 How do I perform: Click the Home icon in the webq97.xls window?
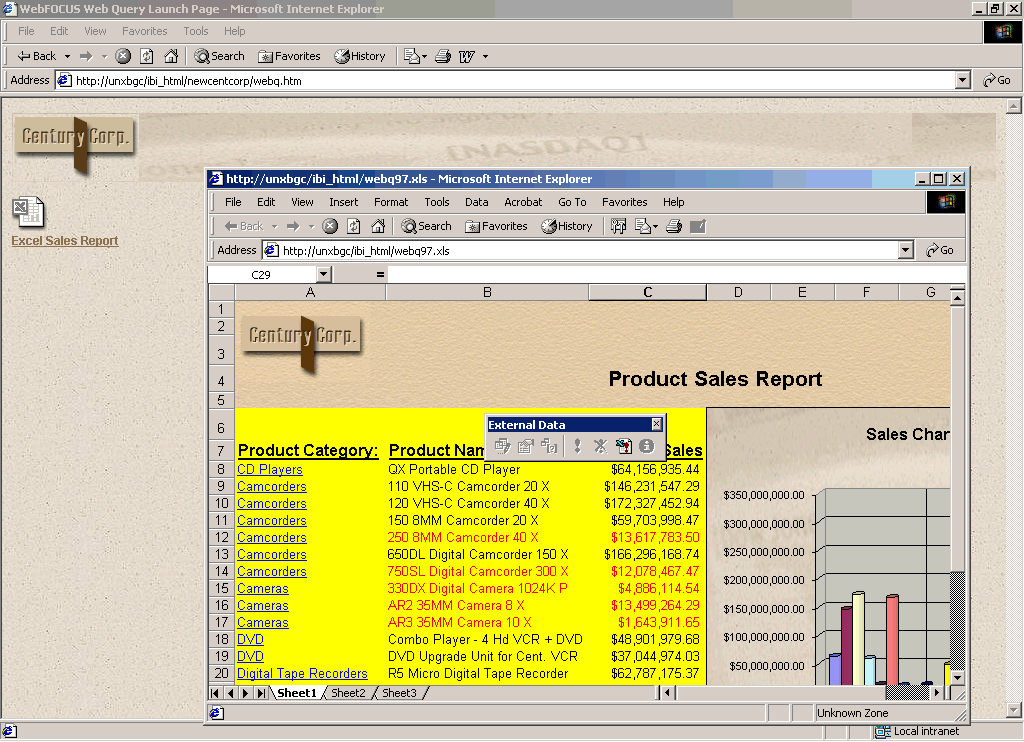click(x=377, y=226)
